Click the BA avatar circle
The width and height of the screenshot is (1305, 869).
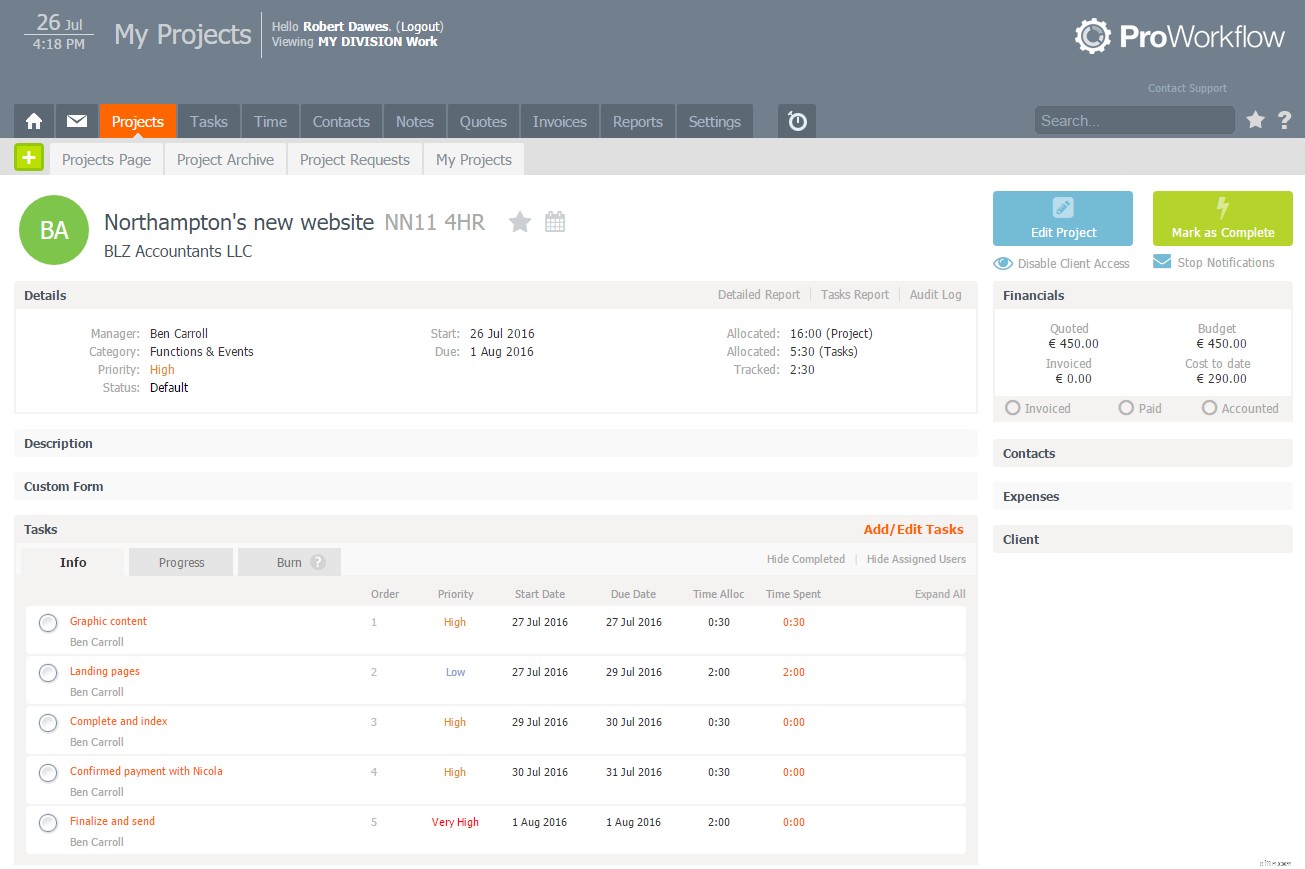(x=54, y=230)
